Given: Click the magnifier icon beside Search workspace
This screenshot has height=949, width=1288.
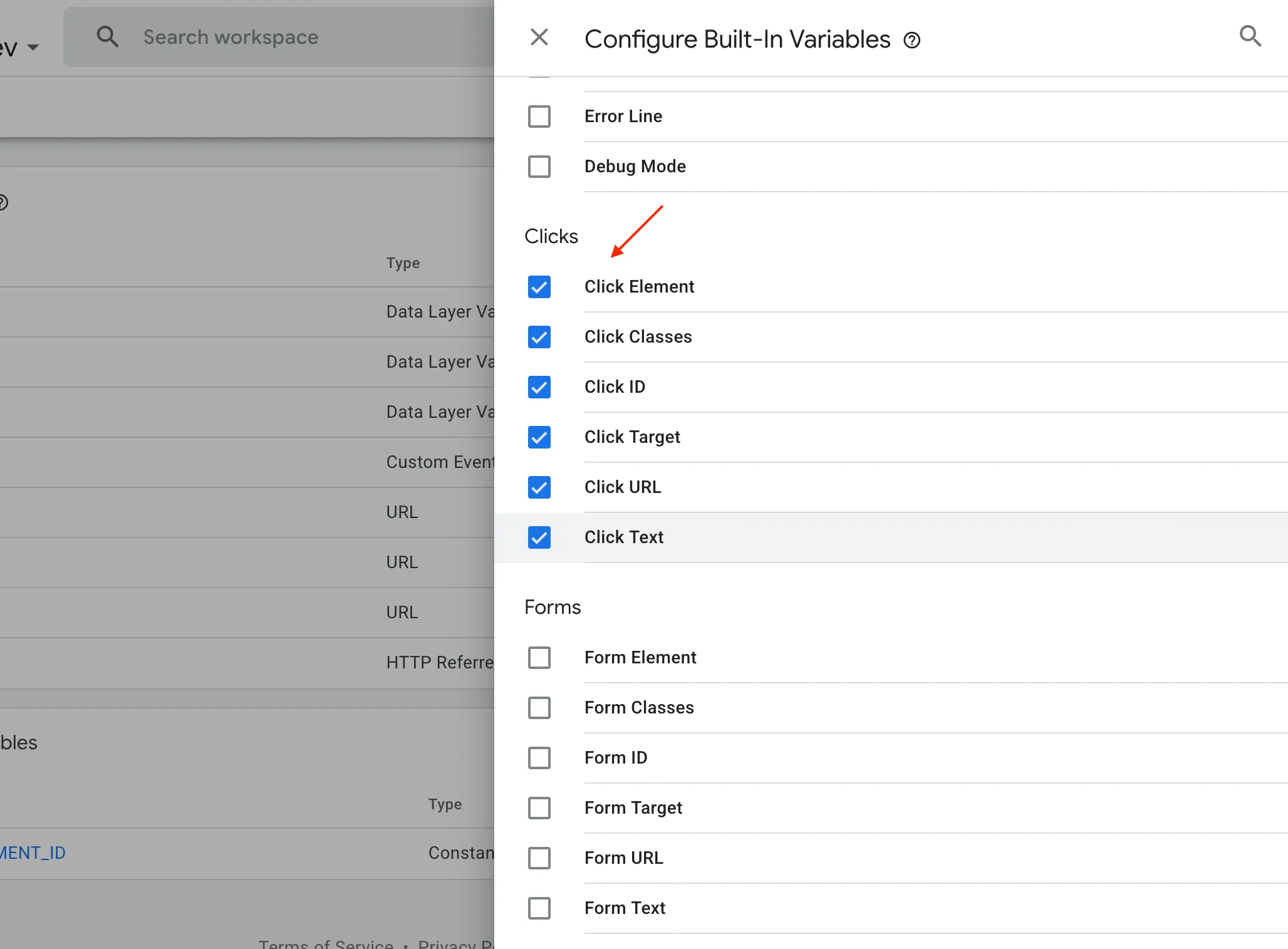Looking at the screenshot, I should tap(108, 36).
